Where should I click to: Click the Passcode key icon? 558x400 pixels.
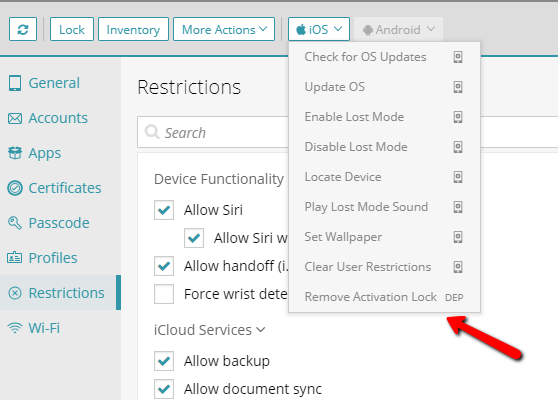pyautogui.click(x=15, y=223)
